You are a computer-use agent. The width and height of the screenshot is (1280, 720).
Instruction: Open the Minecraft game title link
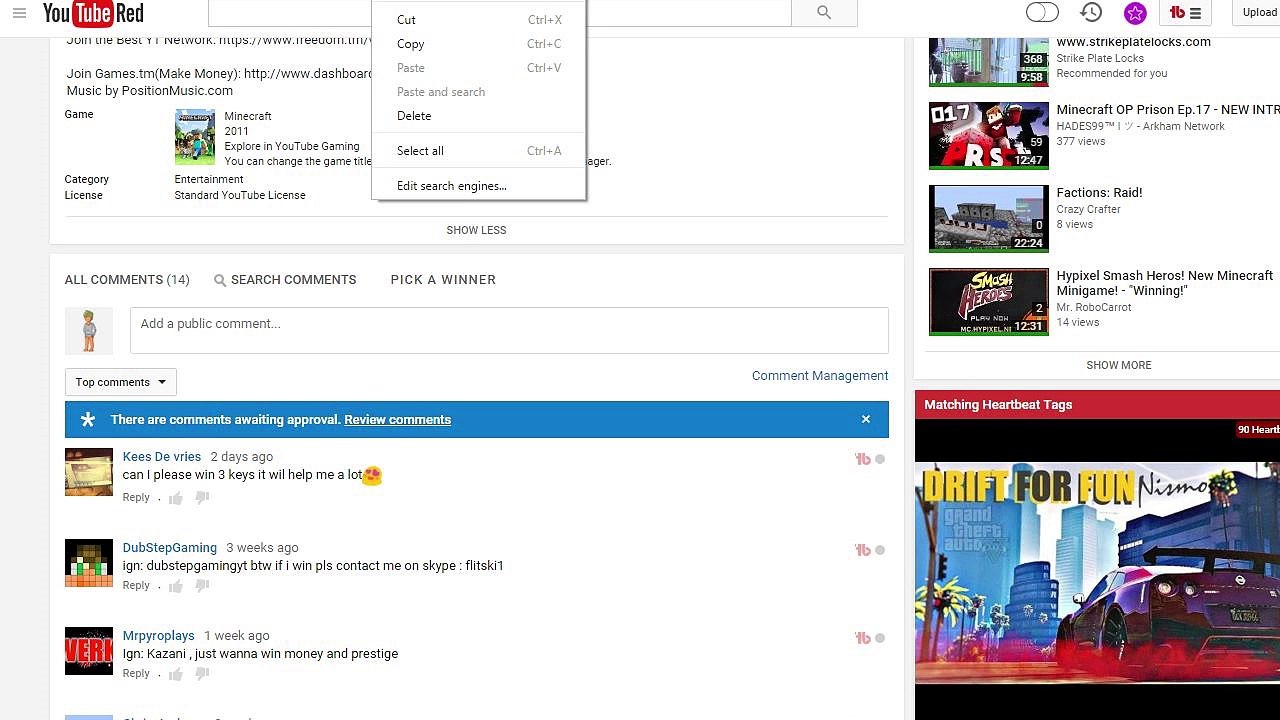point(248,116)
